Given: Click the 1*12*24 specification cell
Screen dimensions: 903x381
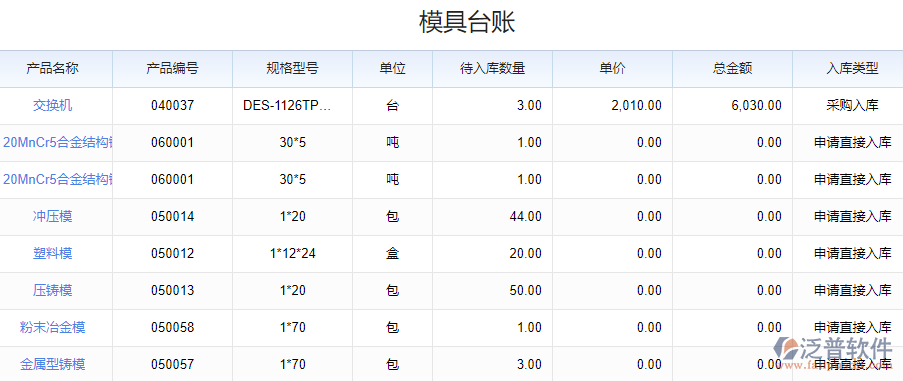Looking at the screenshot, I should (293, 253).
